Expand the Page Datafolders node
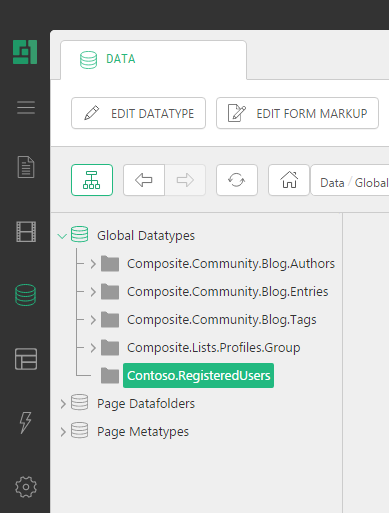The image size is (389, 513). [x=63, y=404]
